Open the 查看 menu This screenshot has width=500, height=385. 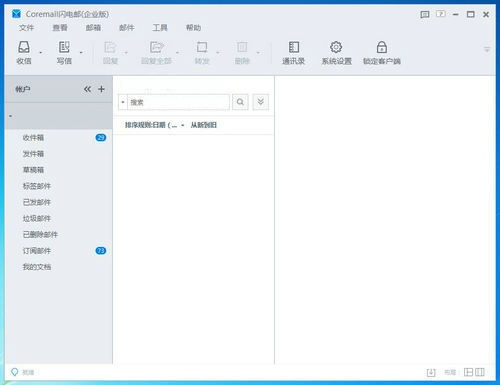point(60,28)
